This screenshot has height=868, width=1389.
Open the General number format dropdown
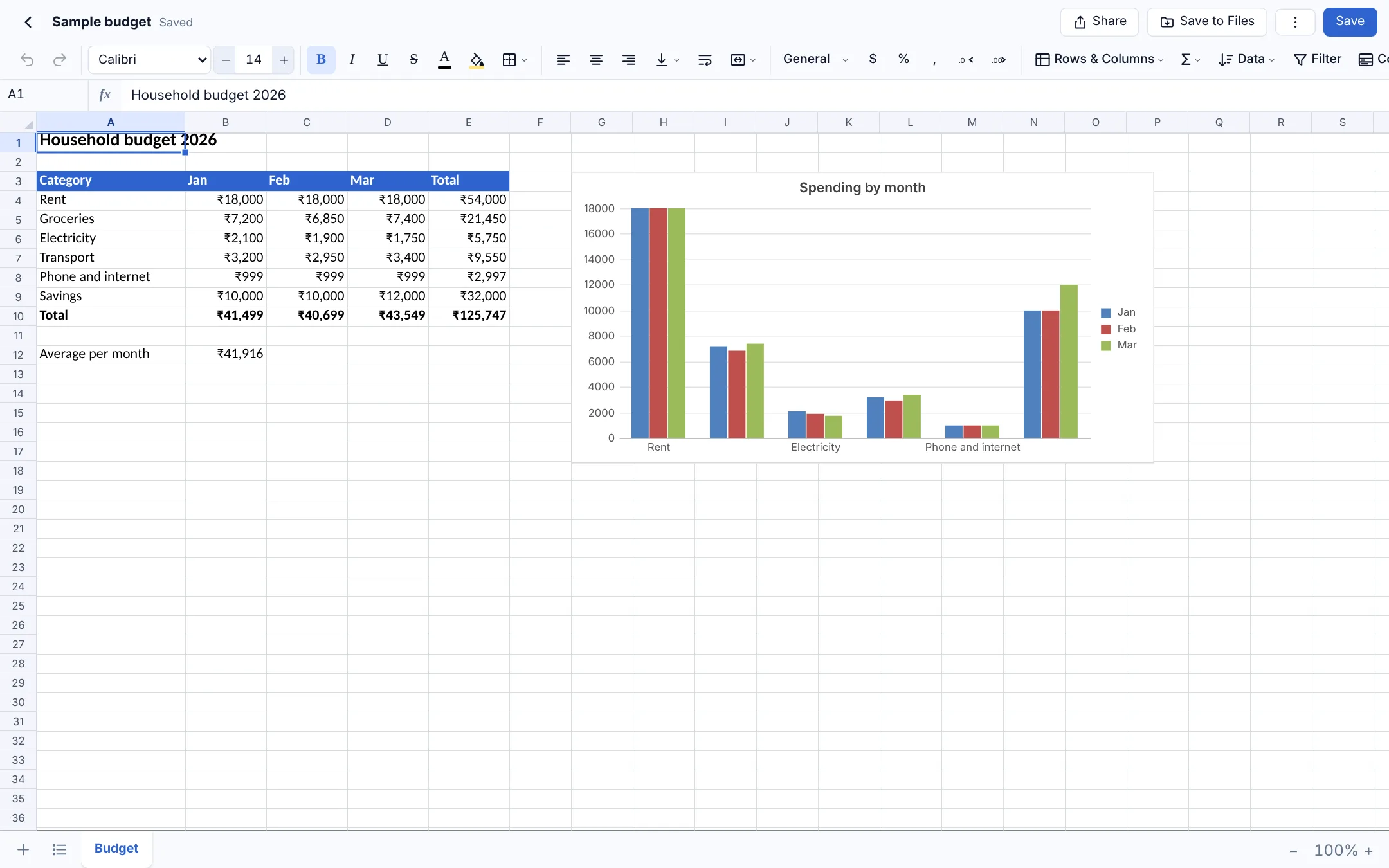click(x=815, y=59)
